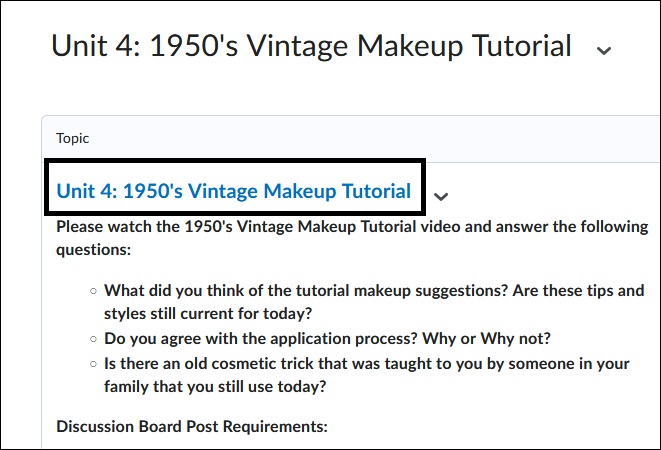Click the "Discussion Board Post Requirements:" heading
Viewport: 661px width, 450px height.
[x=191, y=427]
